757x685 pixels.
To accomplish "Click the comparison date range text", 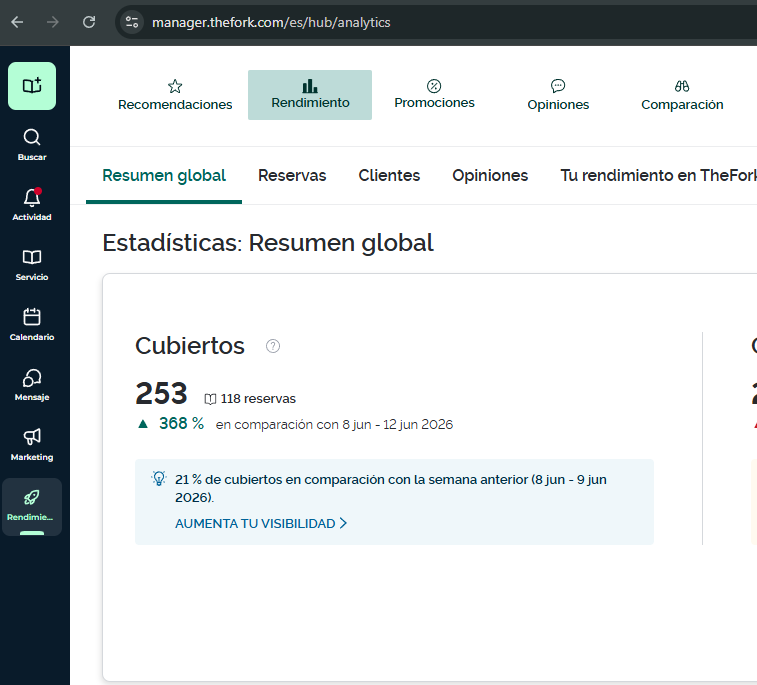I will tap(334, 424).
